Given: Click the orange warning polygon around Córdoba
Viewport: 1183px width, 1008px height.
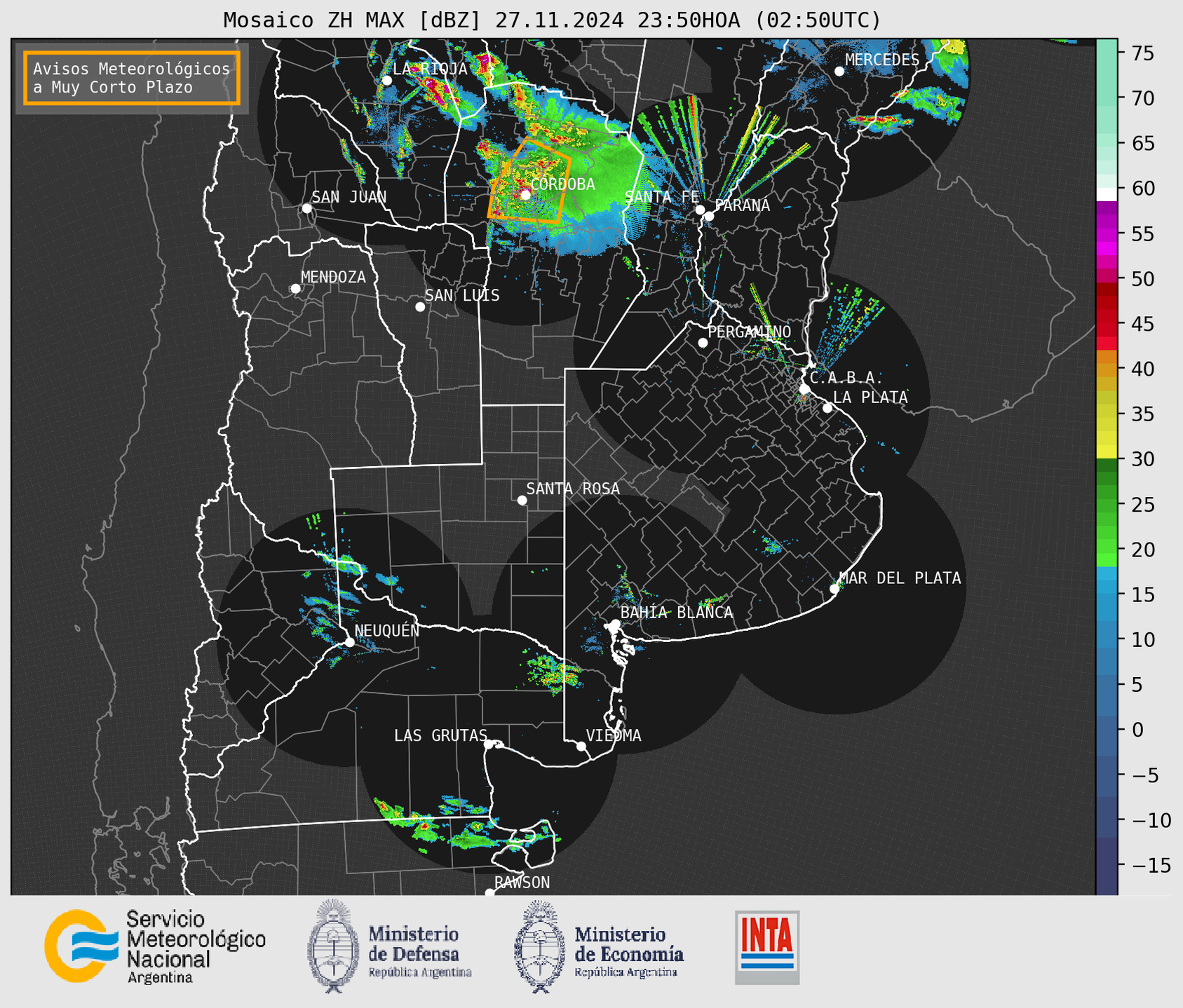Looking at the screenshot, I should point(529,182).
